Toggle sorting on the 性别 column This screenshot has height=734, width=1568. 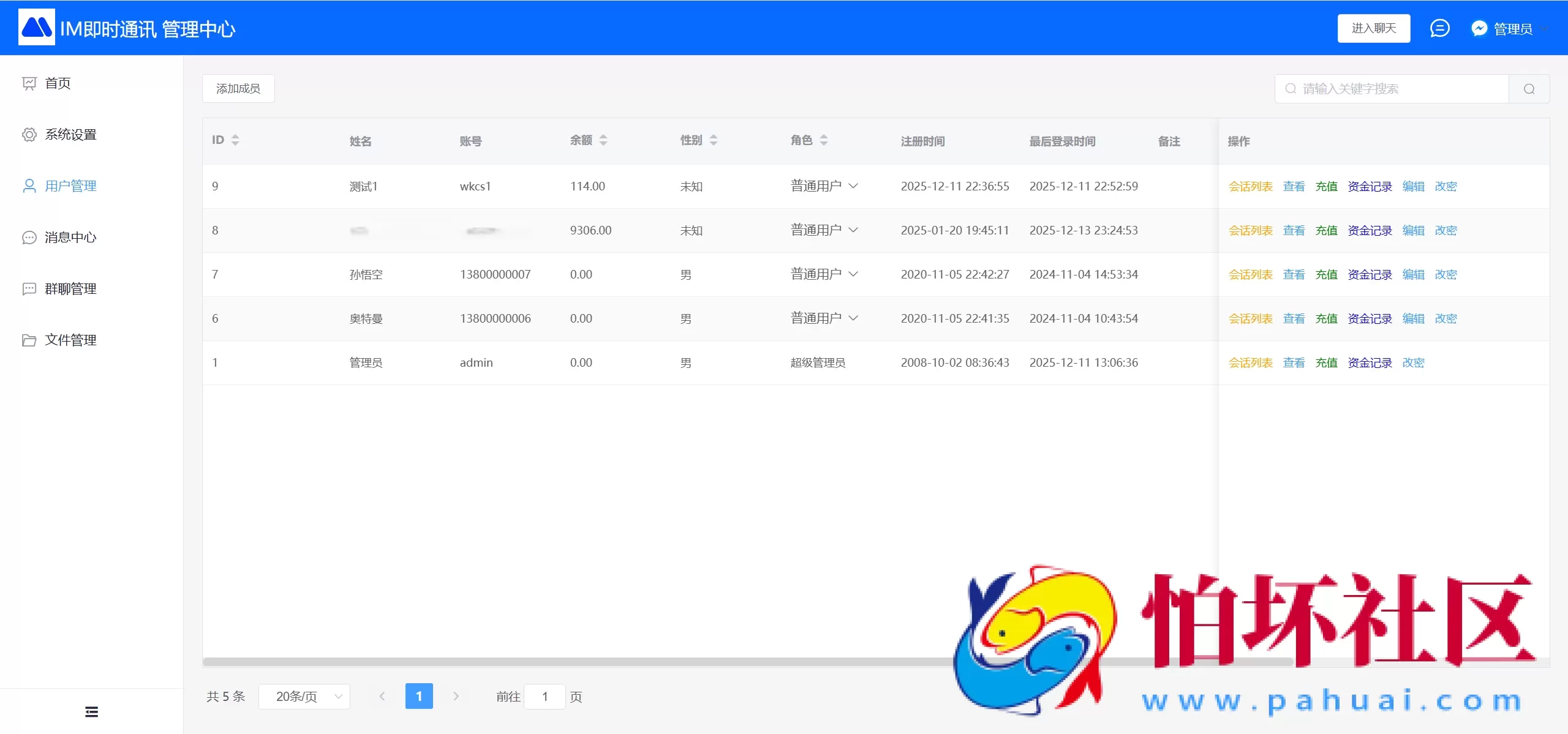pos(714,140)
